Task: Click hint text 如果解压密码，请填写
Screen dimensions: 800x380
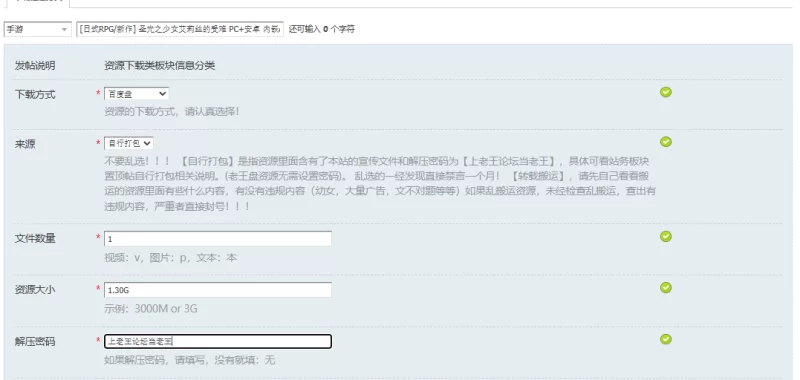Action: (156, 360)
